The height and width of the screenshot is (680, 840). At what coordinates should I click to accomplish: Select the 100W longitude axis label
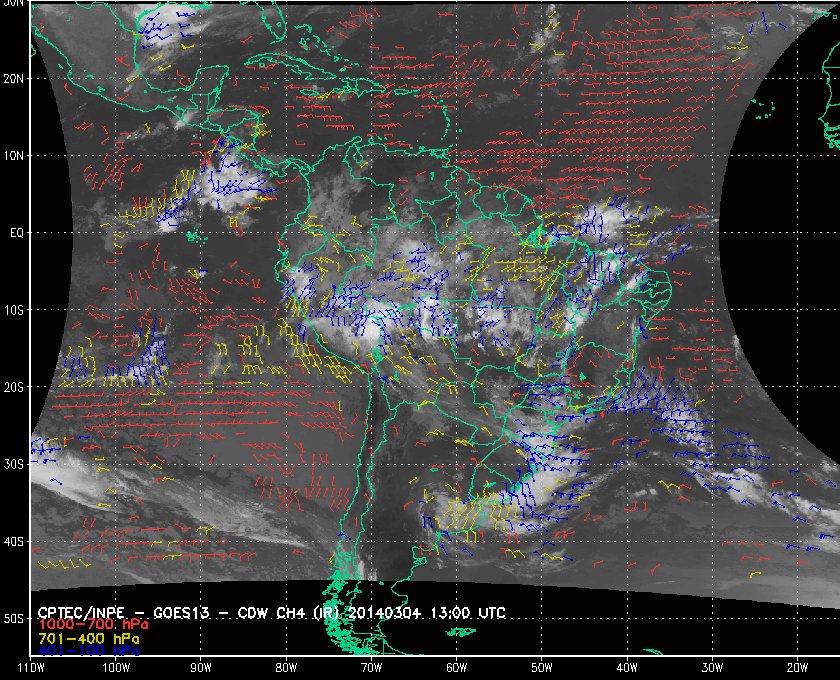[115, 667]
